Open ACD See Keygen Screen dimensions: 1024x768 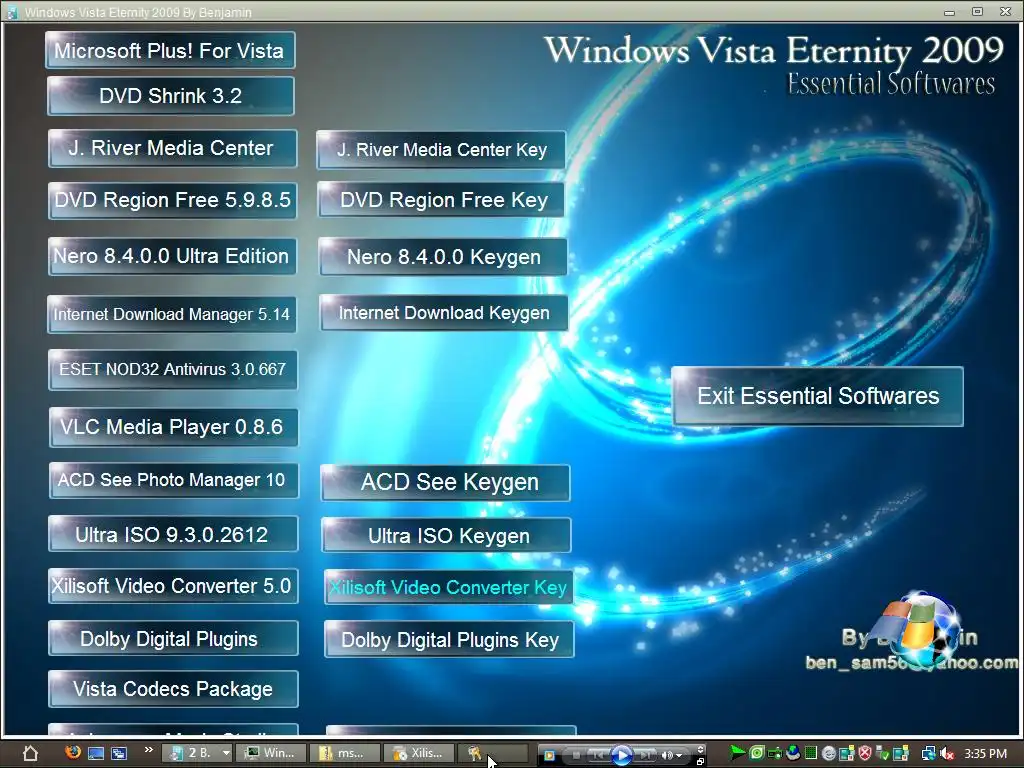[x=445, y=483]
